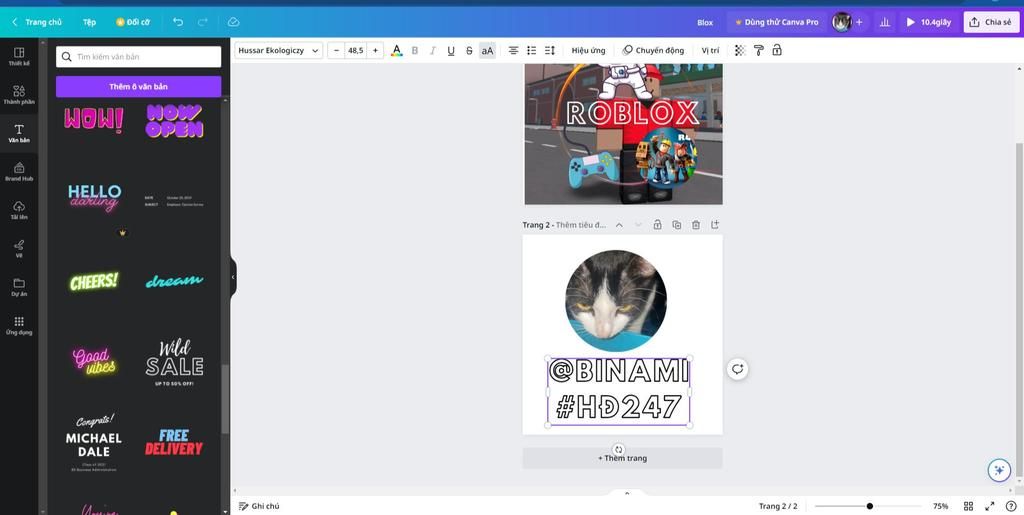Click the text alignment icon
Image resolution: width=1024 pixels, height=515 pixels.
[513, 50]
